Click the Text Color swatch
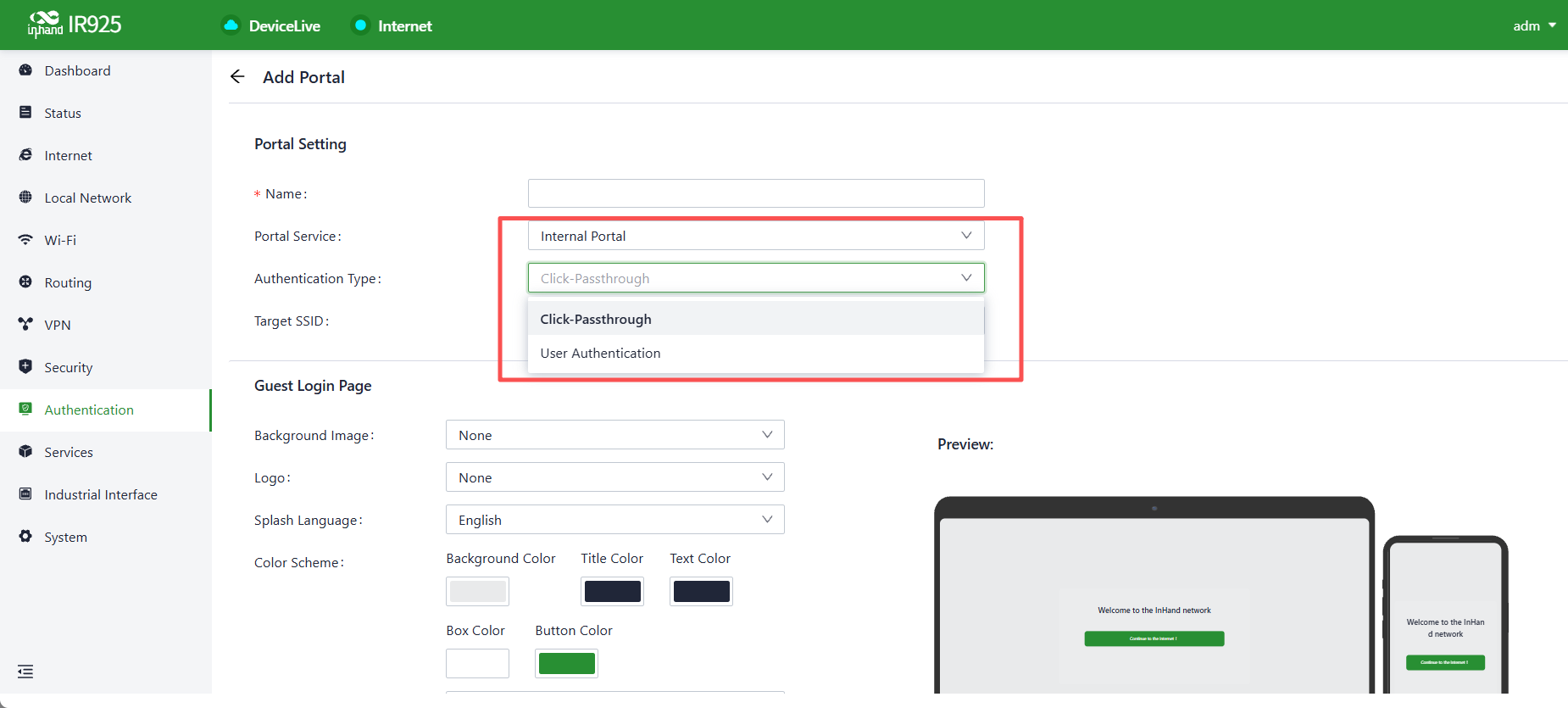The height and width of the screenshot is (708, 1568). 701,591
